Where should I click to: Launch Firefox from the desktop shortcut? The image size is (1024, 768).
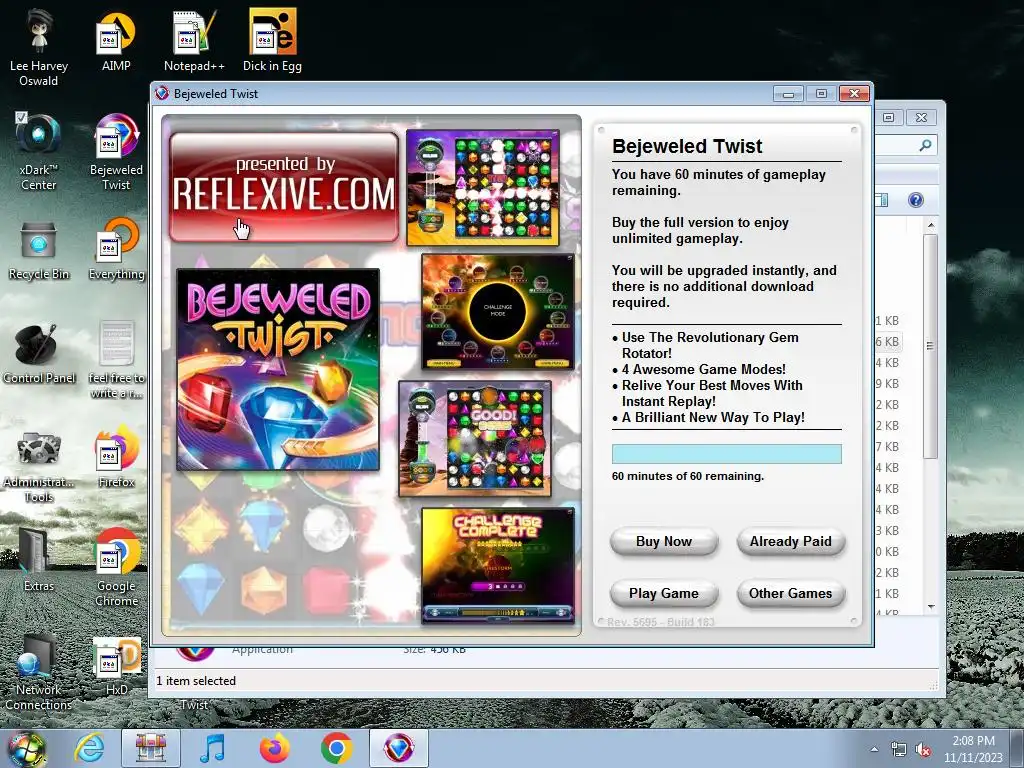pos(116,457)
